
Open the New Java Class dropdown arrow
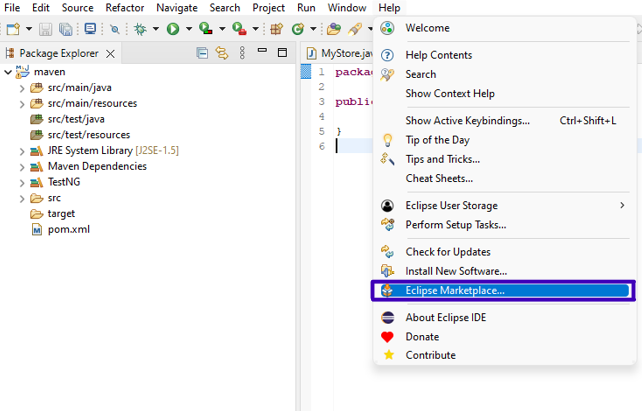coord(313,29)
